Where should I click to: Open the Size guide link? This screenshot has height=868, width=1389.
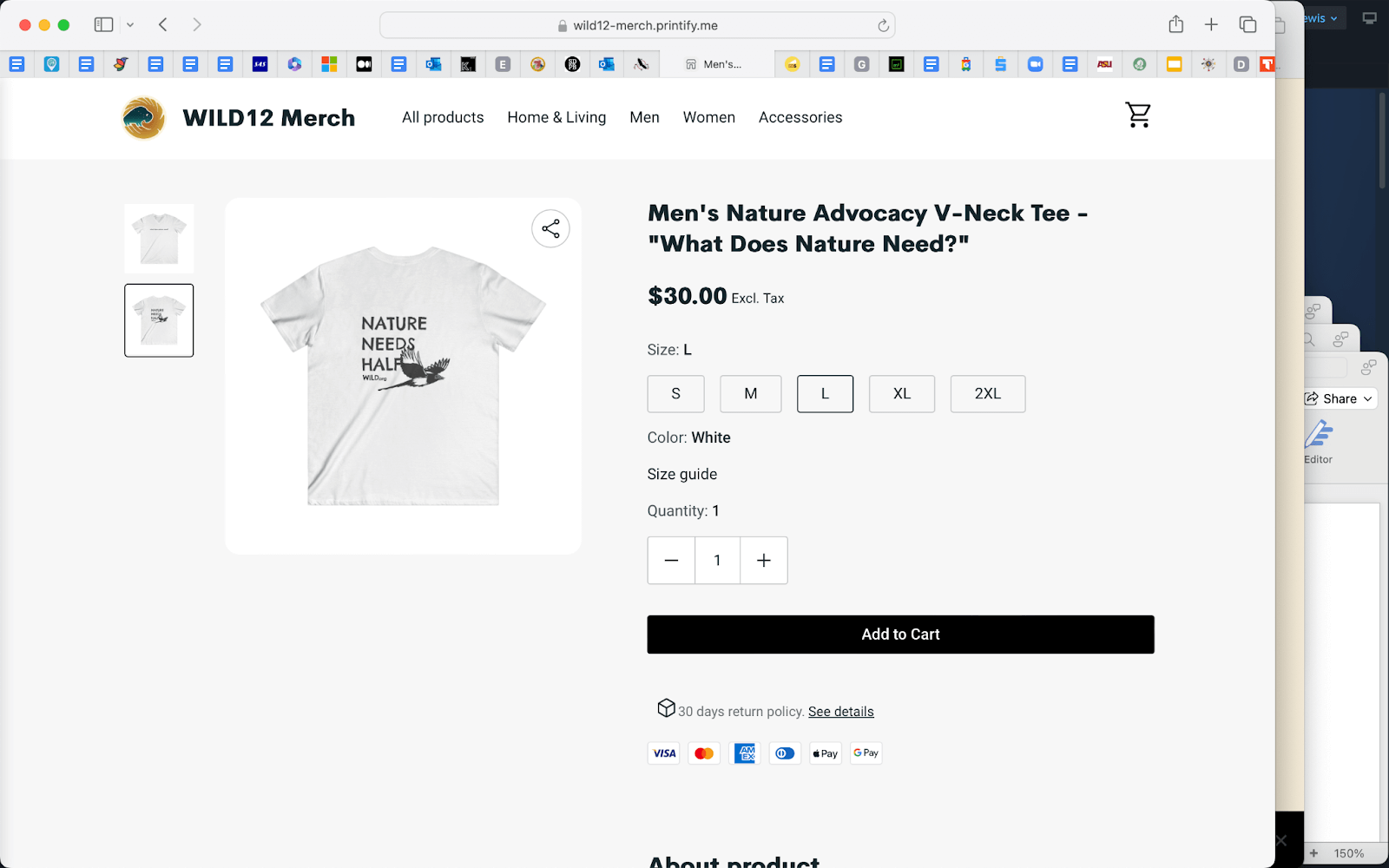(681, 474)
